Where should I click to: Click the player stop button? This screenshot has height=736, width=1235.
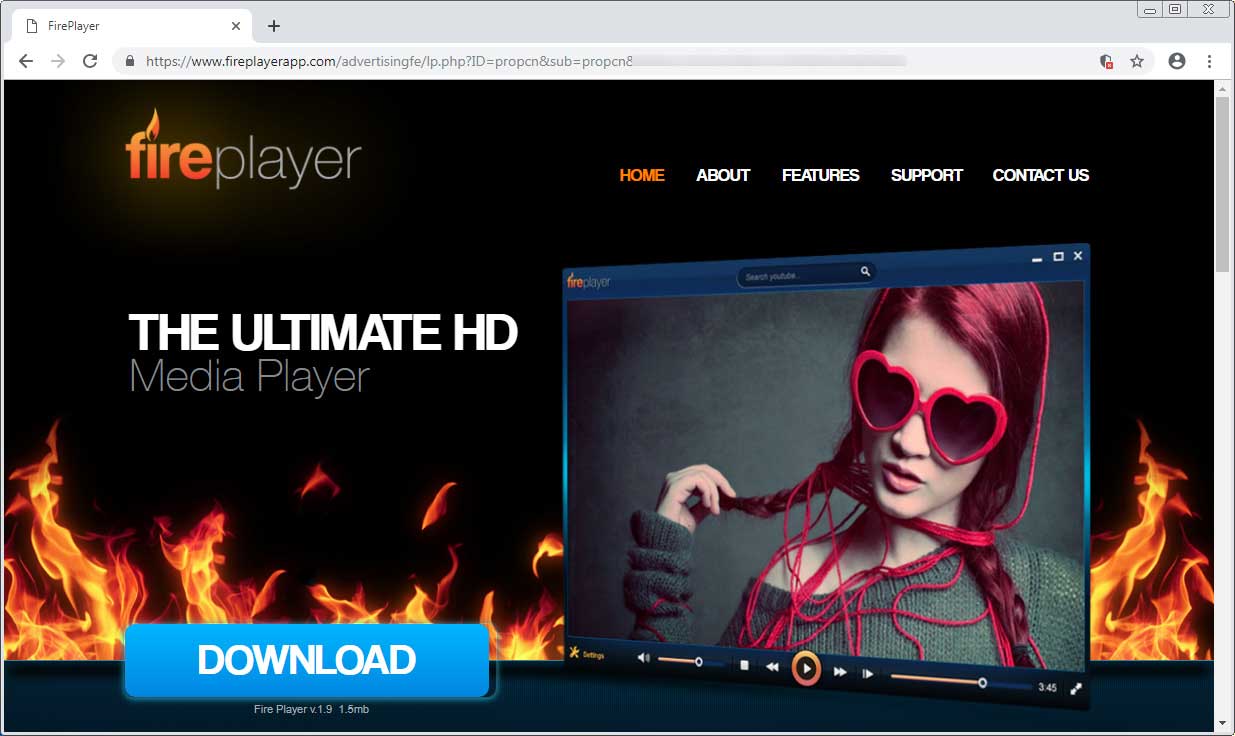[744, 665]
